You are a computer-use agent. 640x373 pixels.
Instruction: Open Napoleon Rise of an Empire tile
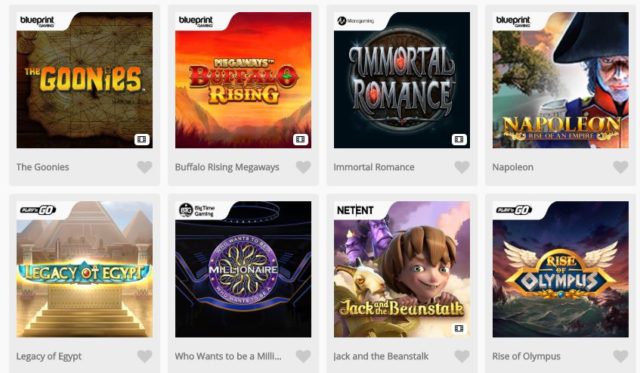560,80
